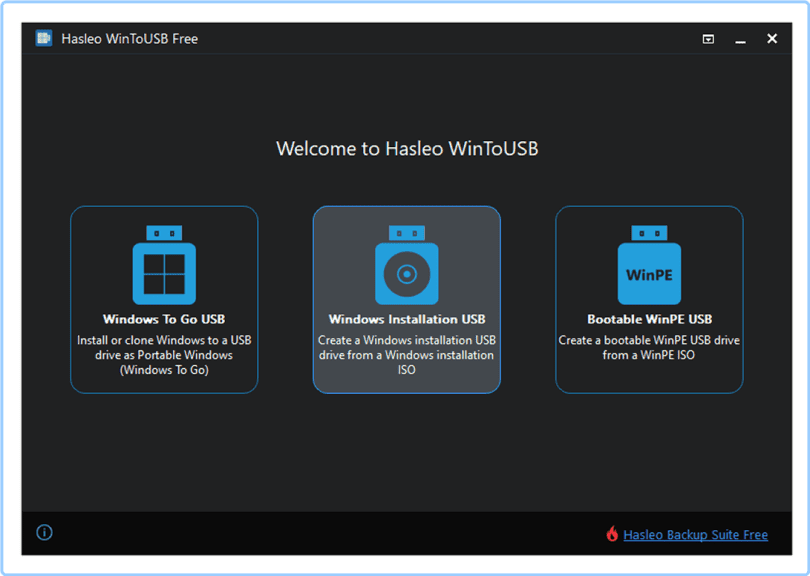This screenshot has width=810, height=576.
Task: Click 'Install or clone Windows to a USB' description
Action: point(164,355)
